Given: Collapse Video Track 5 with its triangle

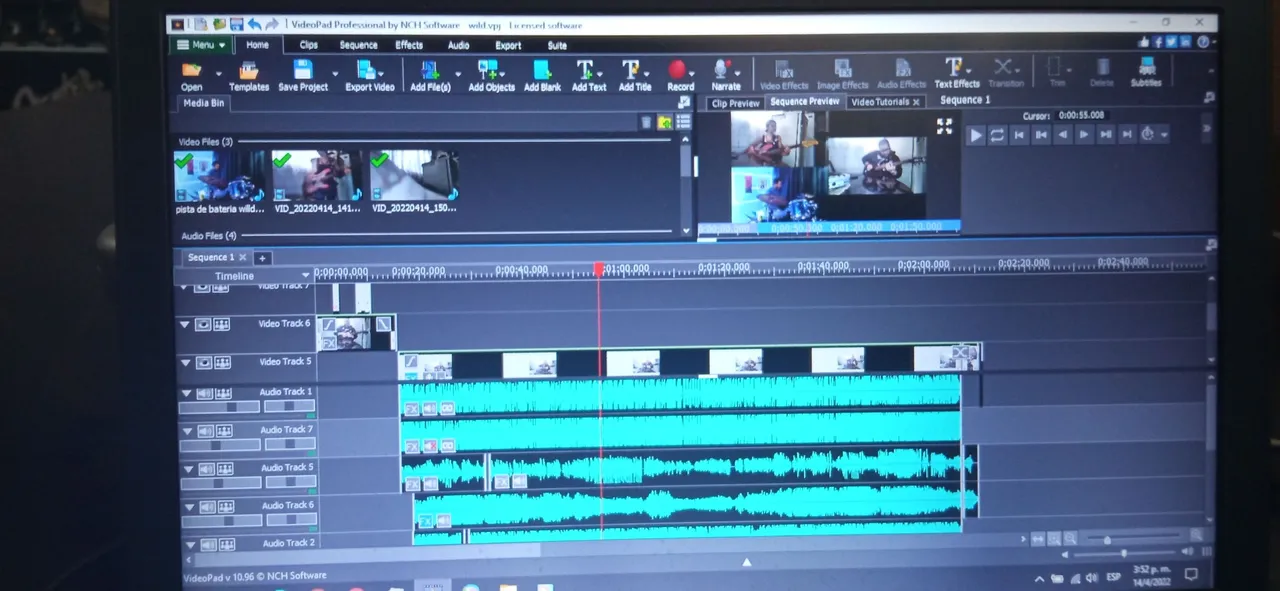Looking at the screenshot, I should pyautogui.click(x=184, y=362).
